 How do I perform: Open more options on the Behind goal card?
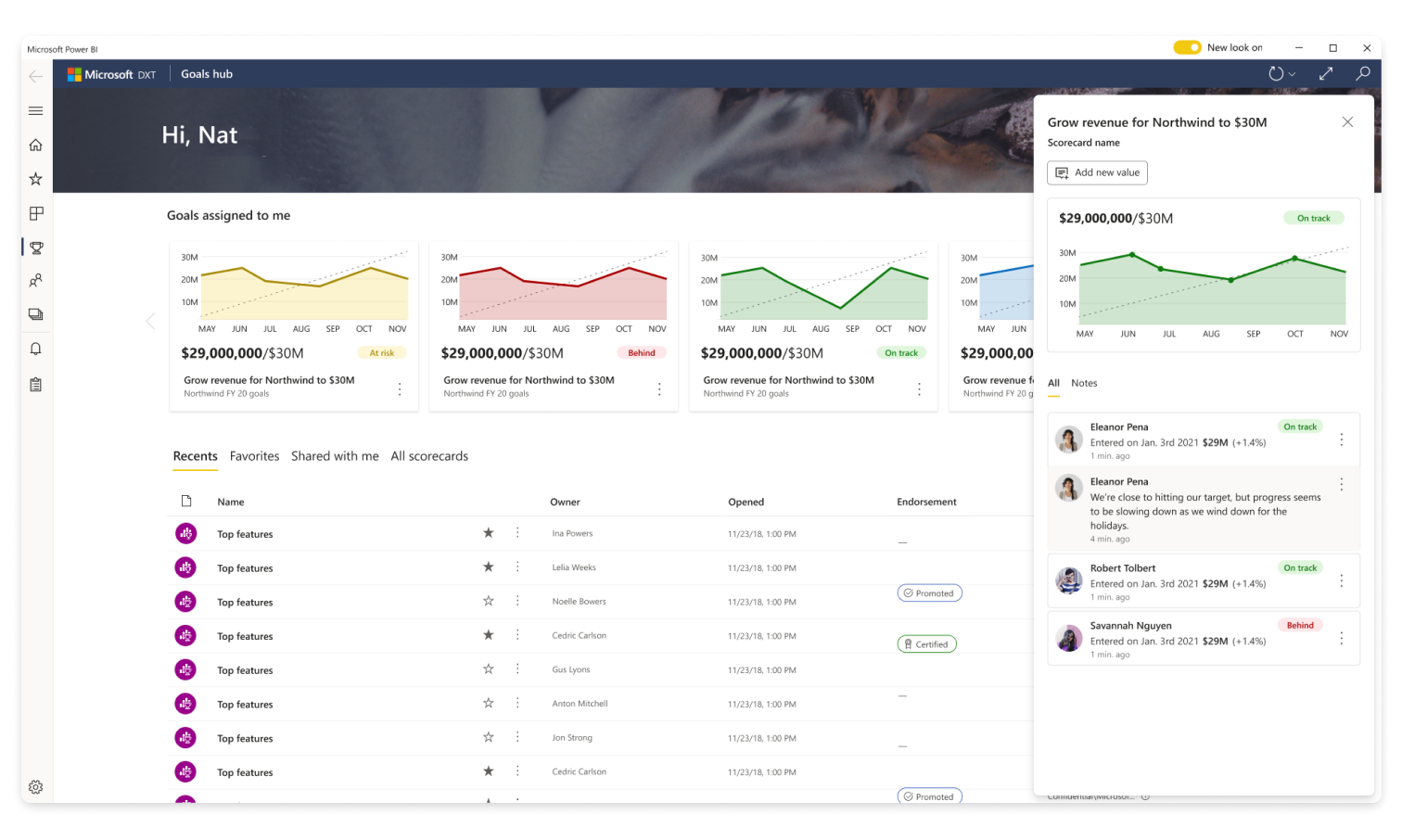pos(659,389)
